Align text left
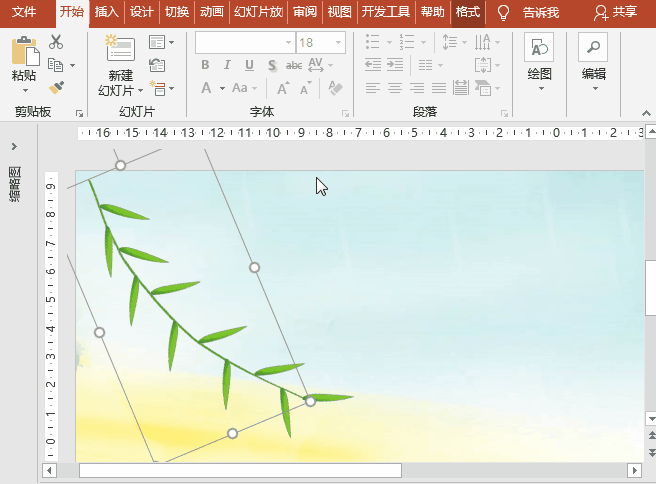 tap(373, 88)
